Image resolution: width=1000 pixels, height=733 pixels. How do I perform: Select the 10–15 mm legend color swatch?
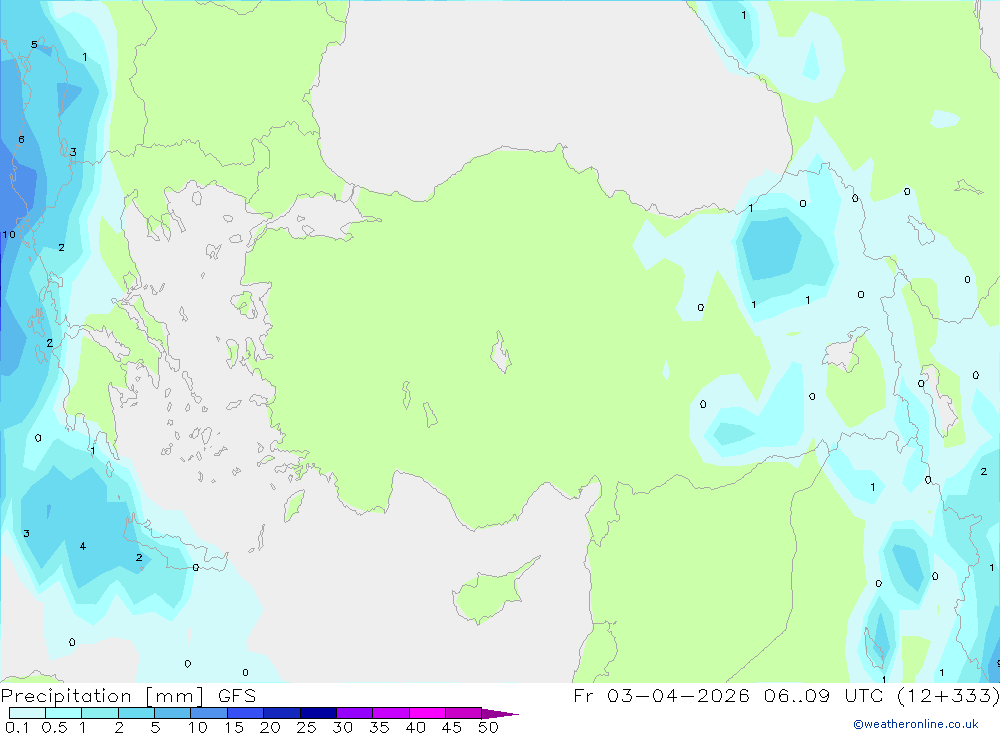[x=209, y=713]
